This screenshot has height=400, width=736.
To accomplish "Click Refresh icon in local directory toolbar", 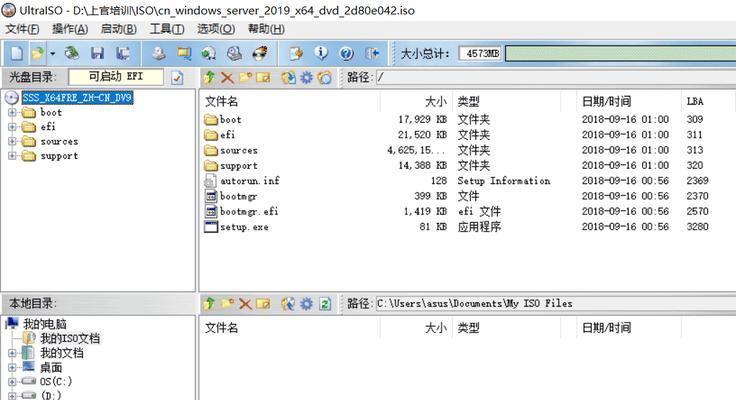I will (325, 303).
